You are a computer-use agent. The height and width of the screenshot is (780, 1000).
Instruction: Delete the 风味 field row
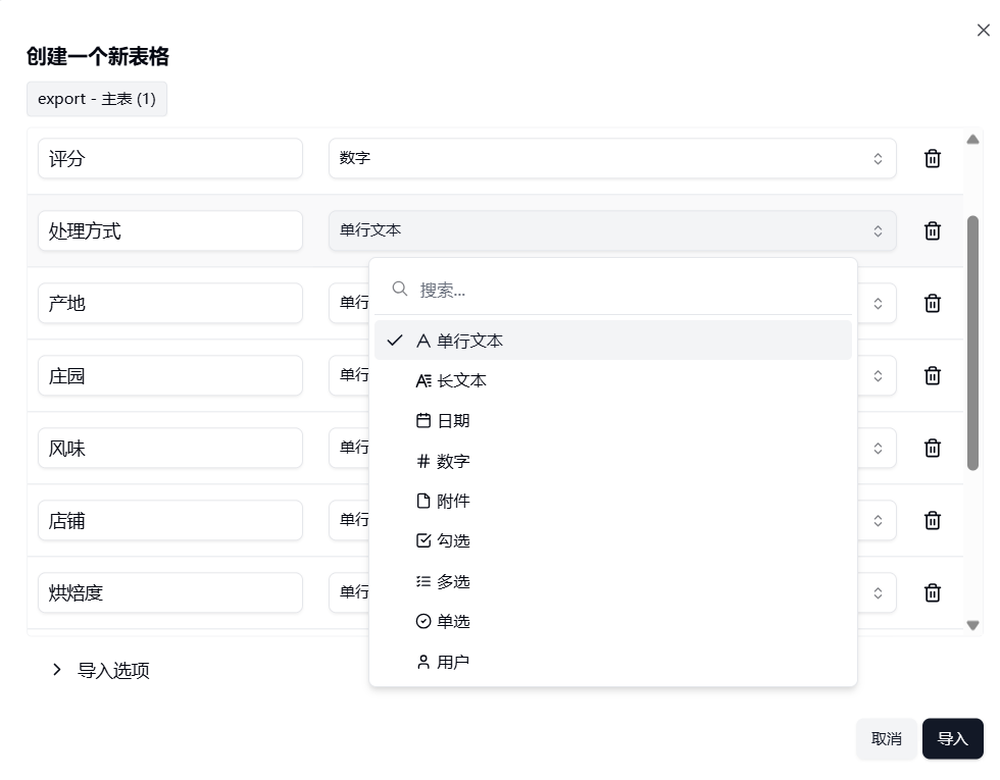coord(932,448)
